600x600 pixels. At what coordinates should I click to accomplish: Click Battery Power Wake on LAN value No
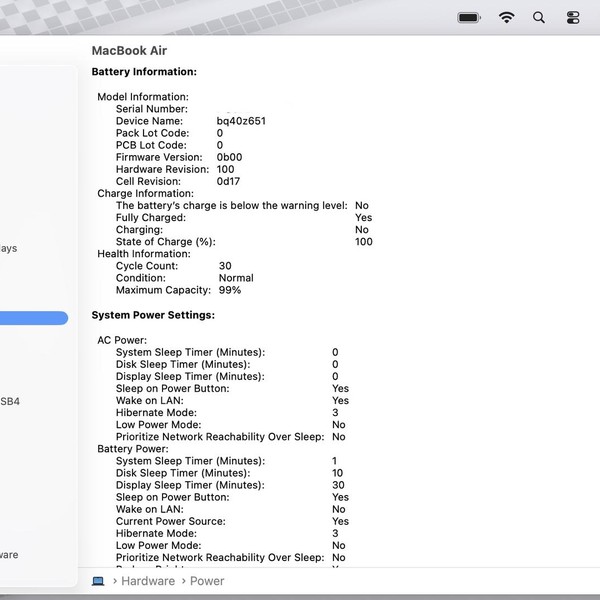click(x=339, y=509)
